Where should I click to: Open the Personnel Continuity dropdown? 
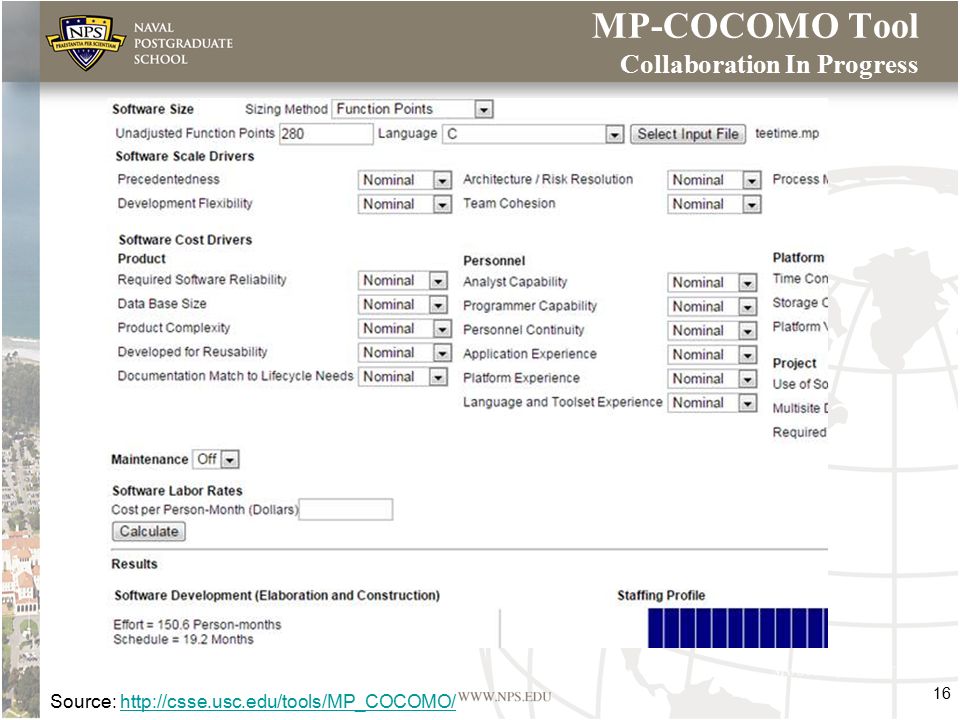tap(712, 331)
